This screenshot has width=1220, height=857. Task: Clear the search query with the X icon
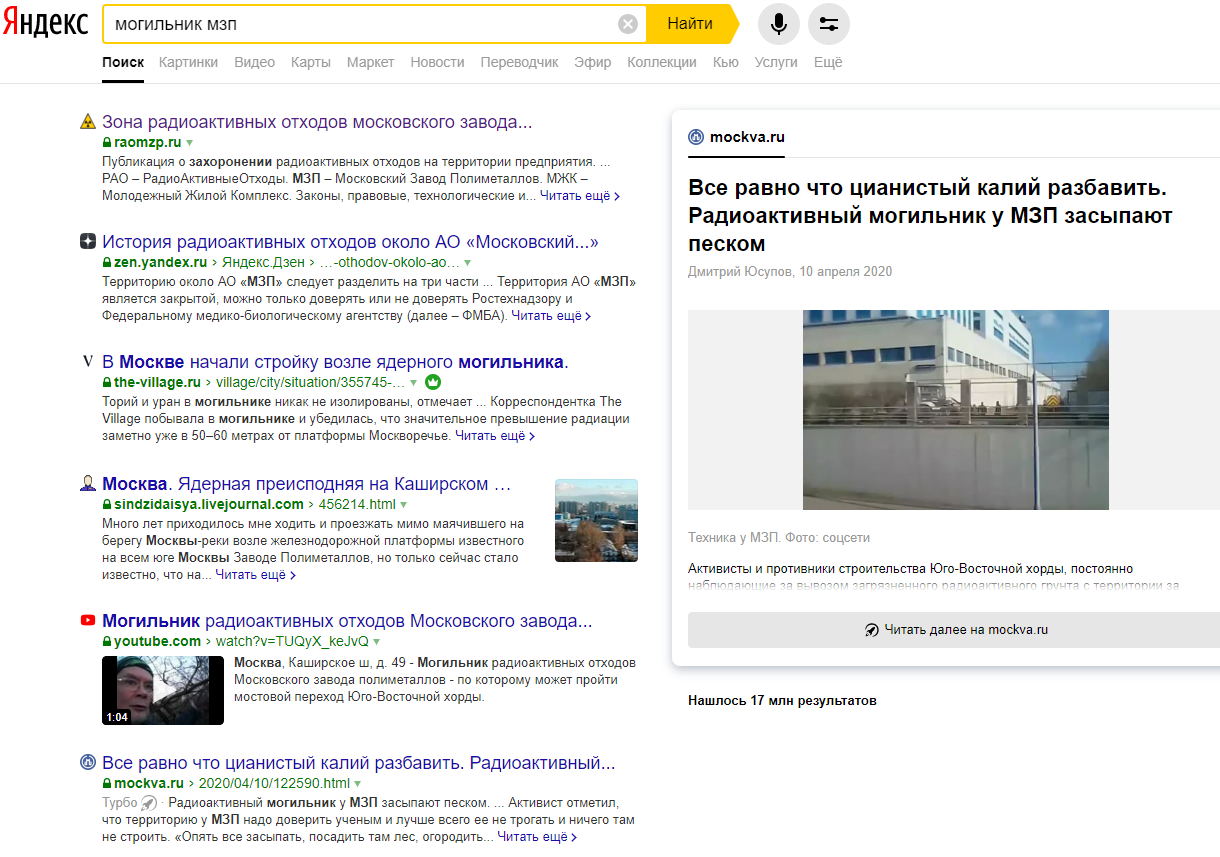click(628, 24)
